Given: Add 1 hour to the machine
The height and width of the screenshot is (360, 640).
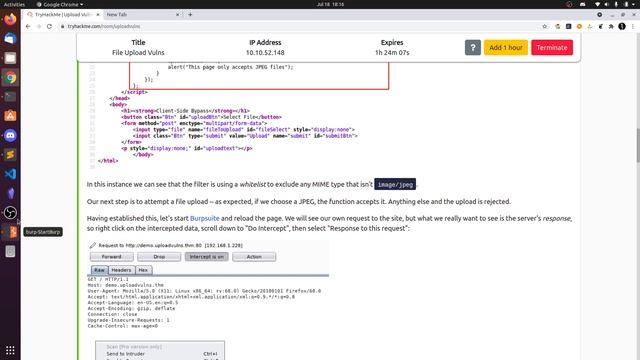Looking at the screenshot, I should click(506, 47).
